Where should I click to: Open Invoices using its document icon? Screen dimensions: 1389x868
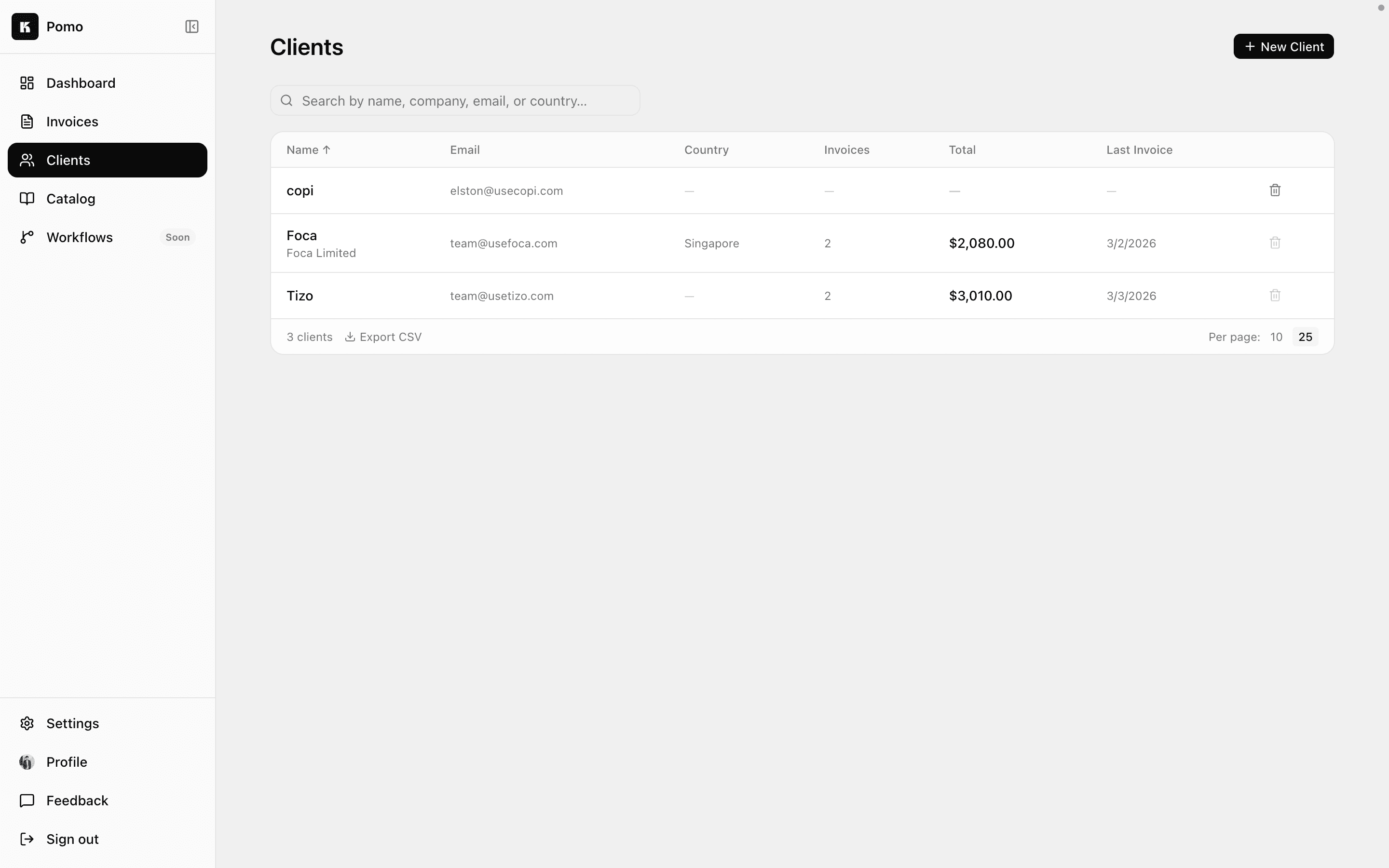click(x=27, y=121)
